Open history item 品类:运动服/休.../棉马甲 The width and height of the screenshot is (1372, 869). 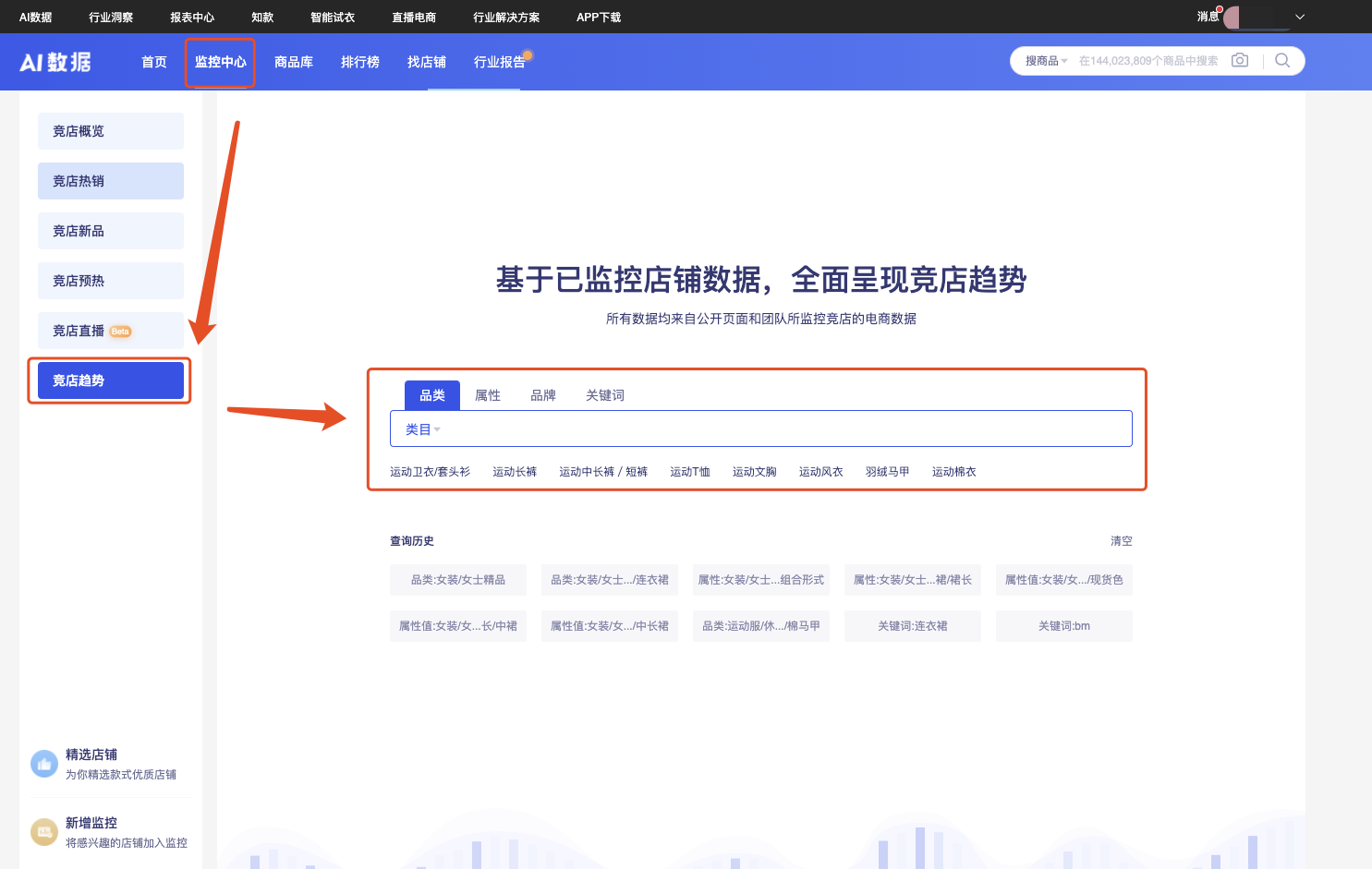[761, 626]
